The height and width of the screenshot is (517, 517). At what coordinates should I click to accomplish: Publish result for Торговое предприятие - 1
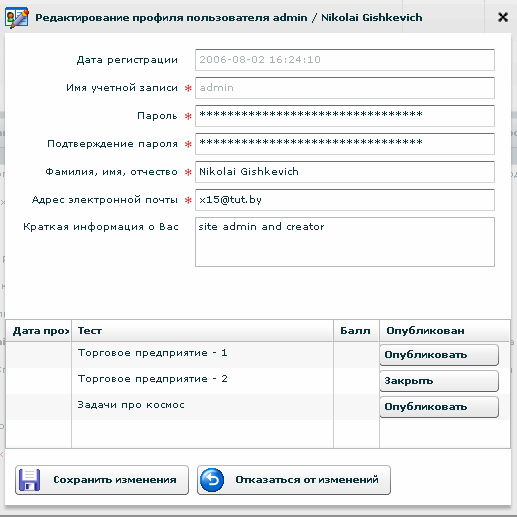point(439,355)
